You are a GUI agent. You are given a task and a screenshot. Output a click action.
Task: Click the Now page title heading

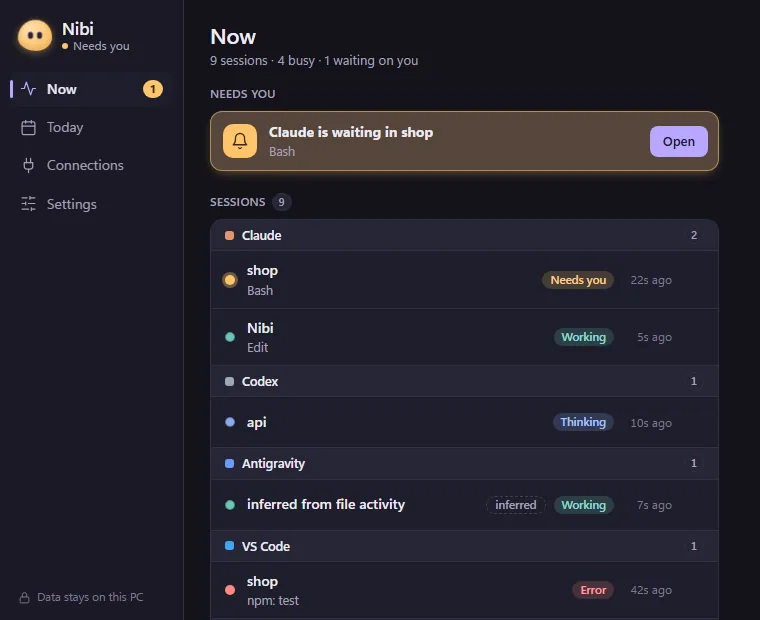pos(233,37)
